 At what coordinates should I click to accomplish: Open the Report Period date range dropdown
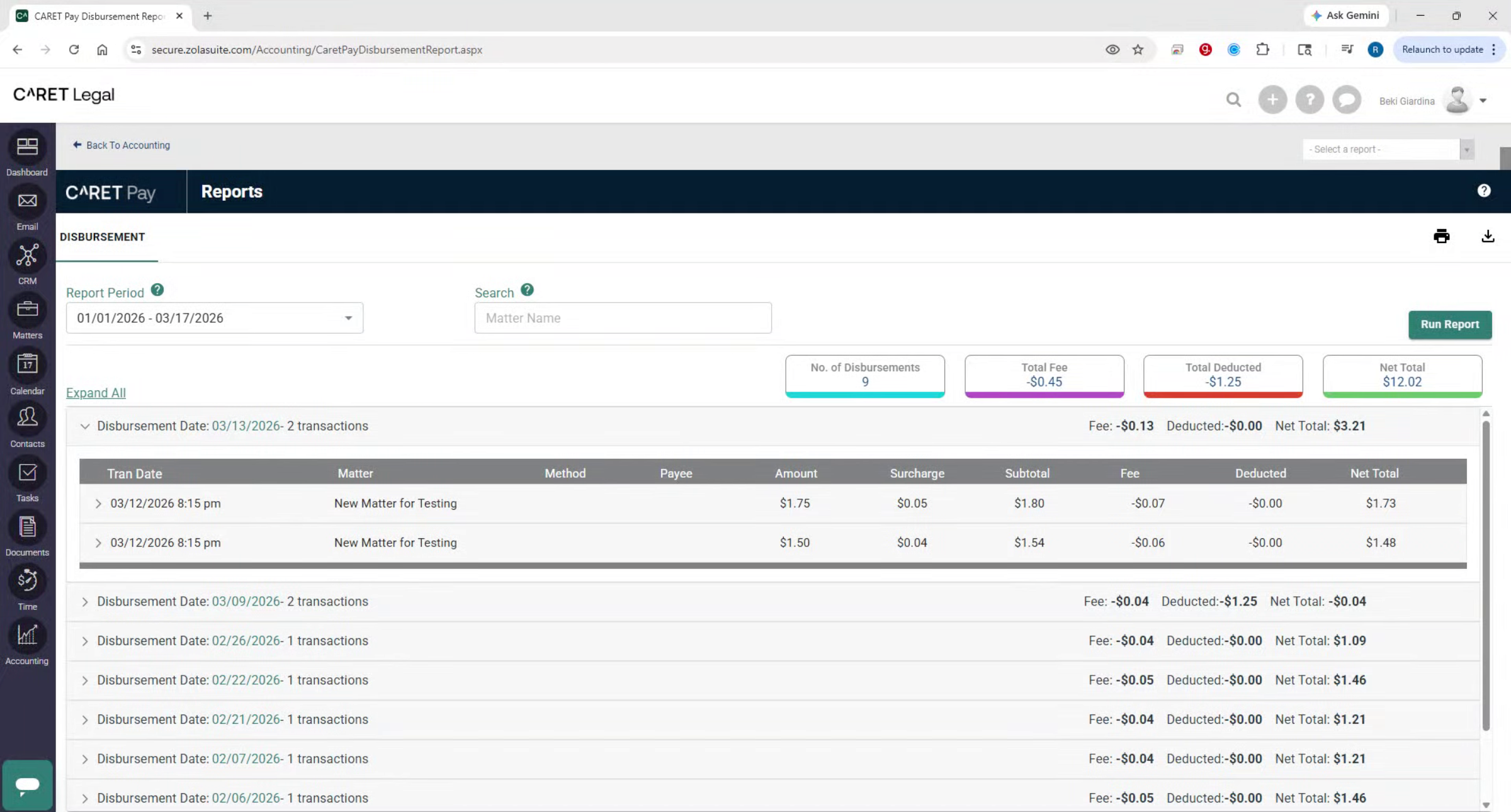(215, 318)
